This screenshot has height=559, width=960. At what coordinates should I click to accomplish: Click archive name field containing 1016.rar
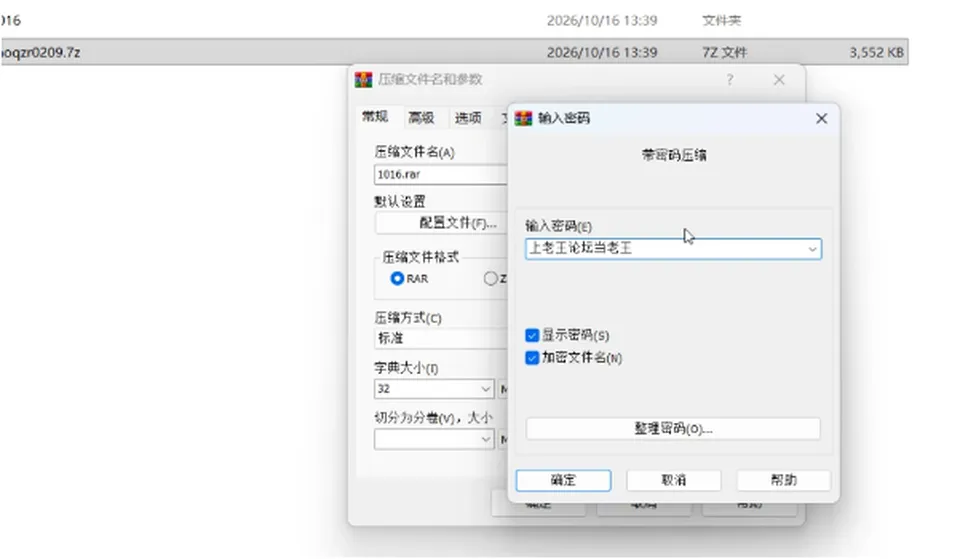(441, 174)
